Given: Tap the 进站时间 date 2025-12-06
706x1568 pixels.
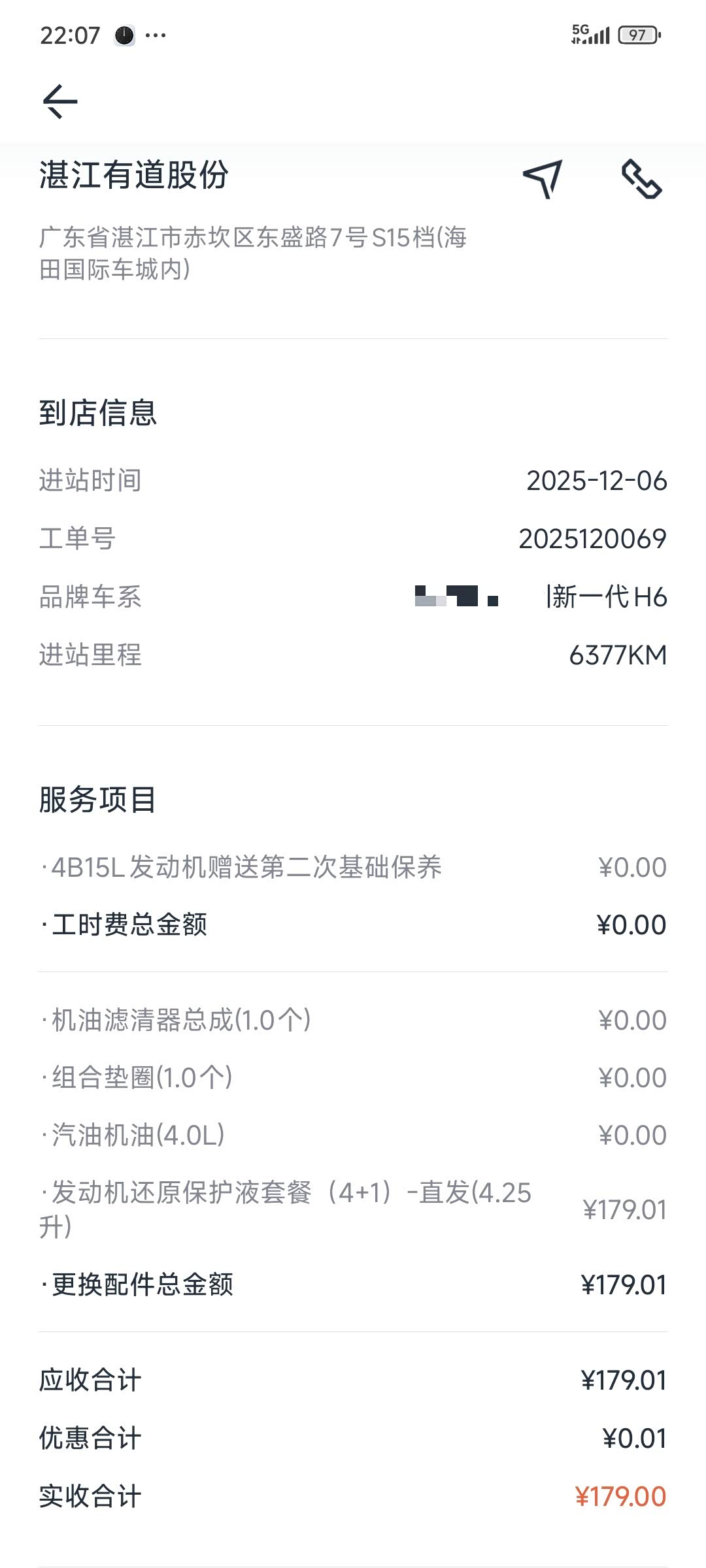Looking at the screenshot, I should point(596,481).
